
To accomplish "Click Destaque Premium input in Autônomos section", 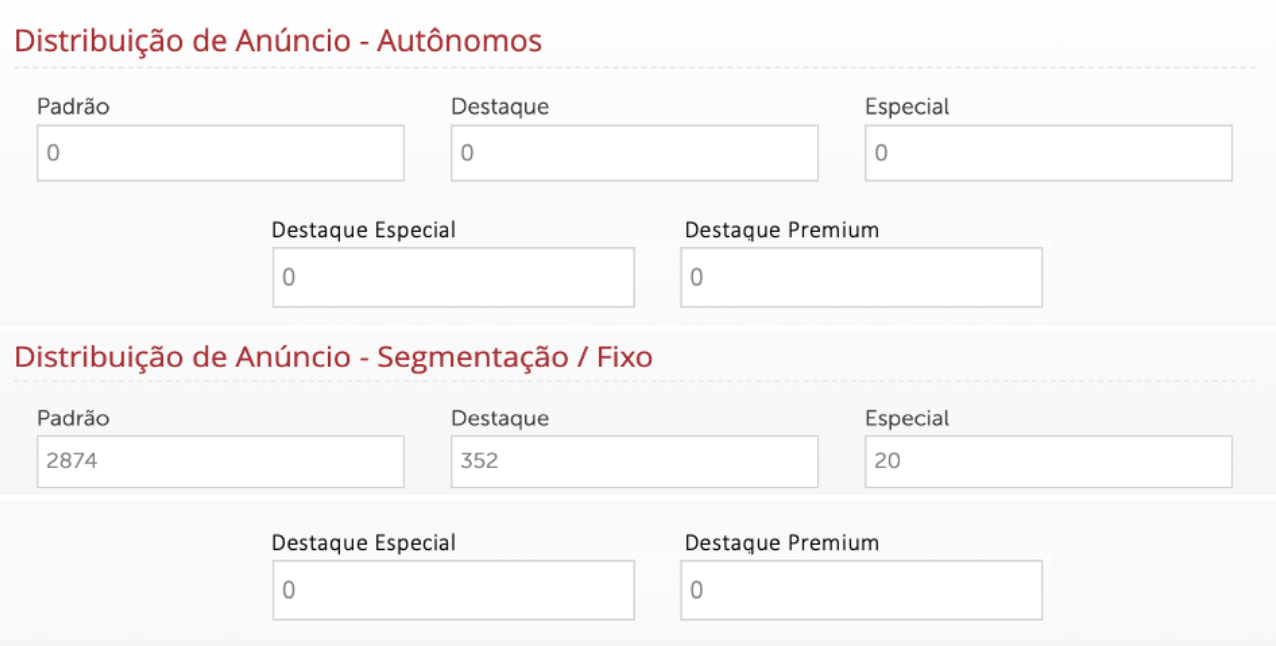I will (x=861, y=277).
